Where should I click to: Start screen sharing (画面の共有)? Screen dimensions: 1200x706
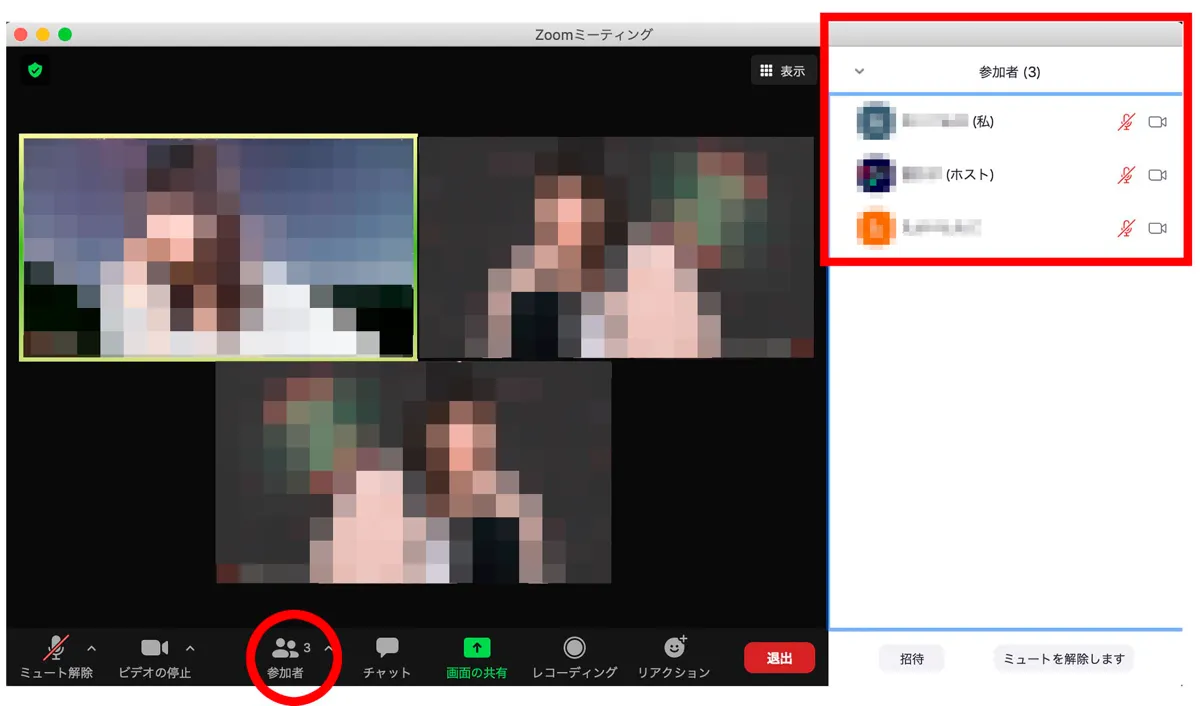coord(476,657)
